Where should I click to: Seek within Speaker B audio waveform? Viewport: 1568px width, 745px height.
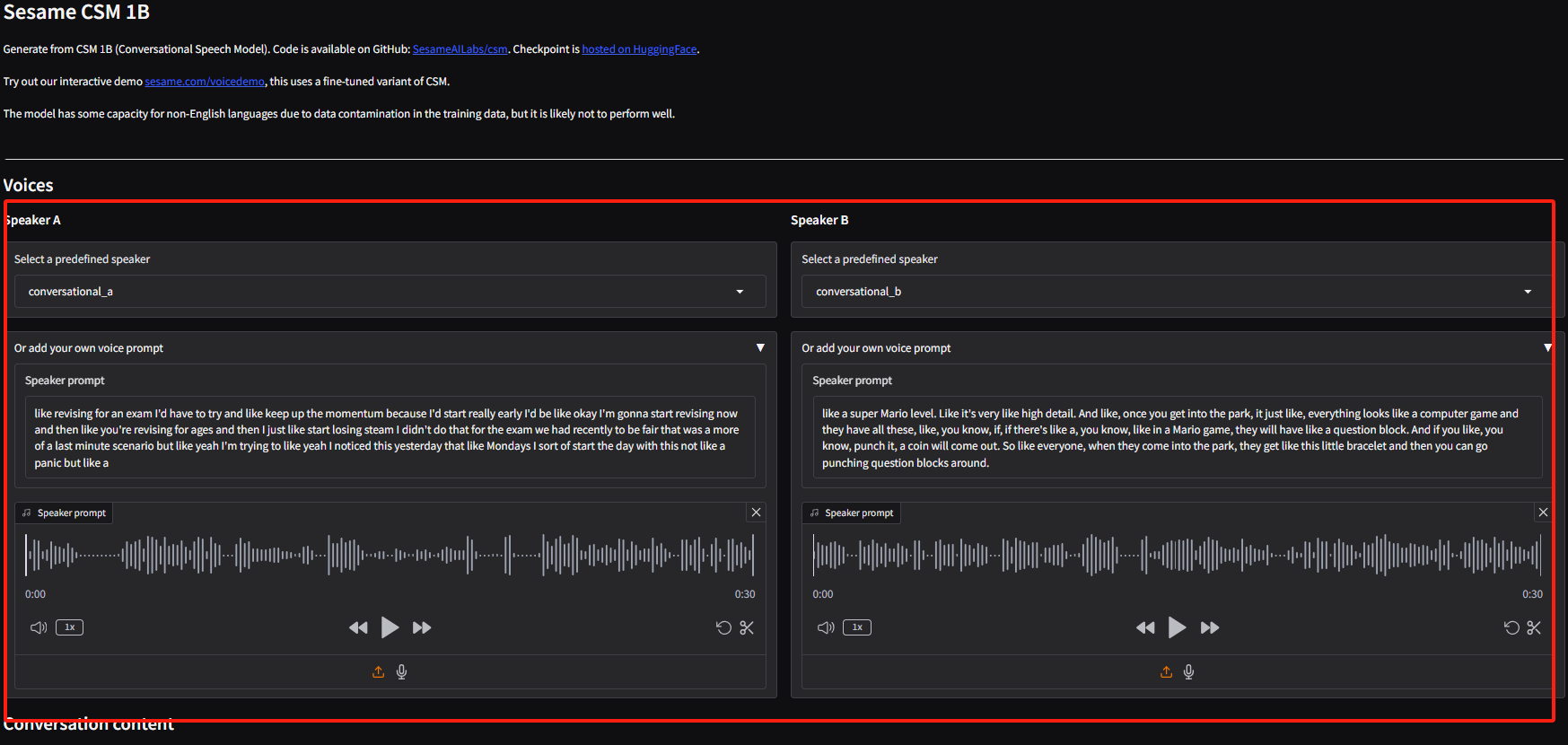click(x=1178, y=556)
